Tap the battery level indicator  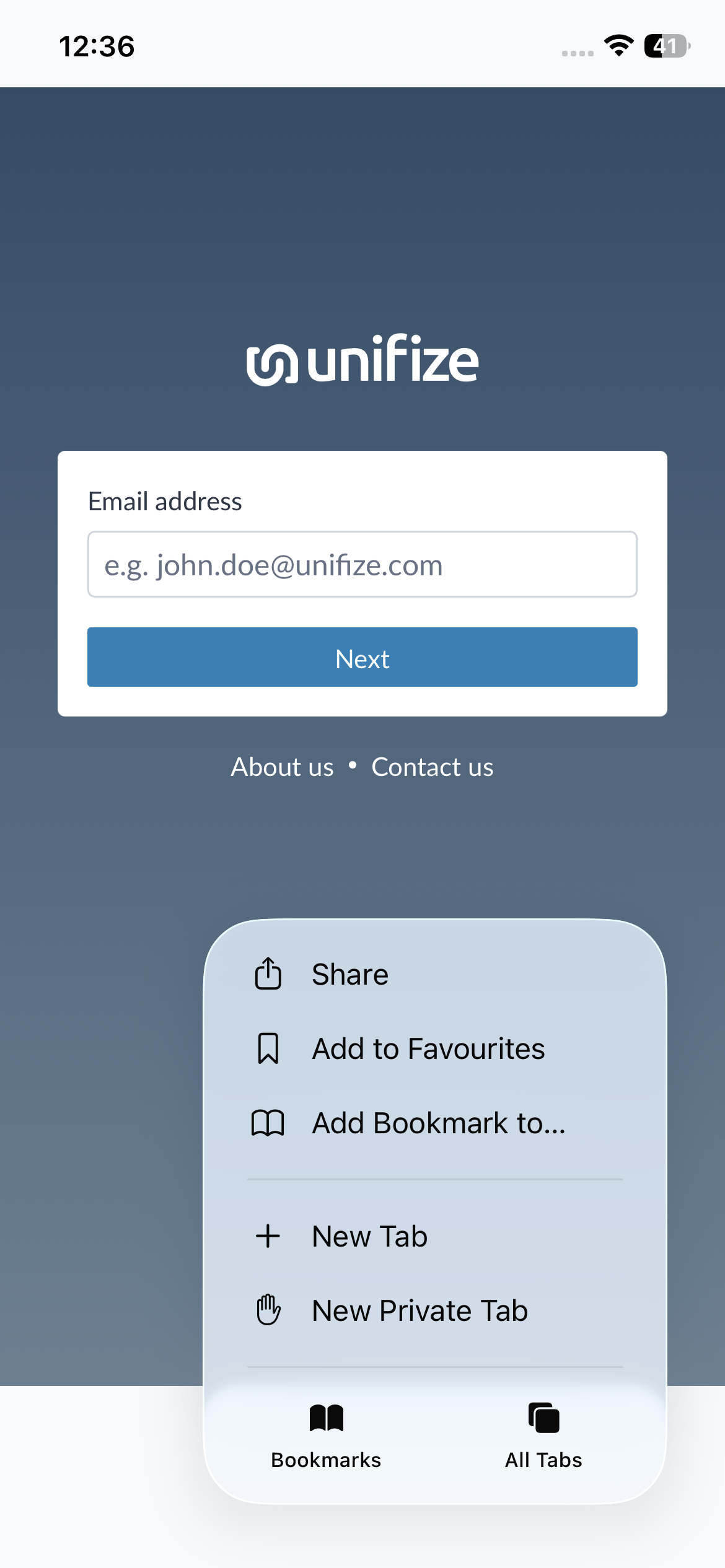[667, 46]
